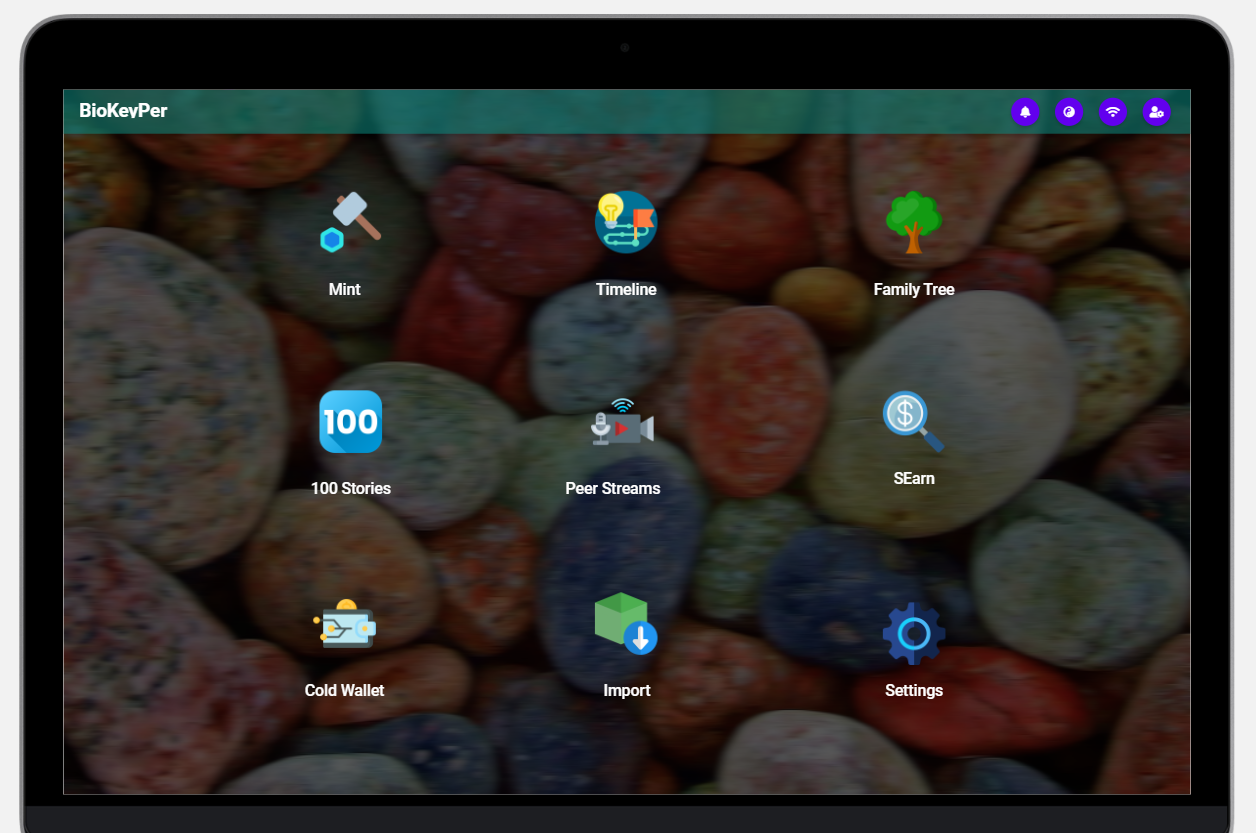The width and height of the screenshot is (1256, 833).
Task: Open the Mint hammer icon
Action: pyautogui.click(x=349, y=221)
